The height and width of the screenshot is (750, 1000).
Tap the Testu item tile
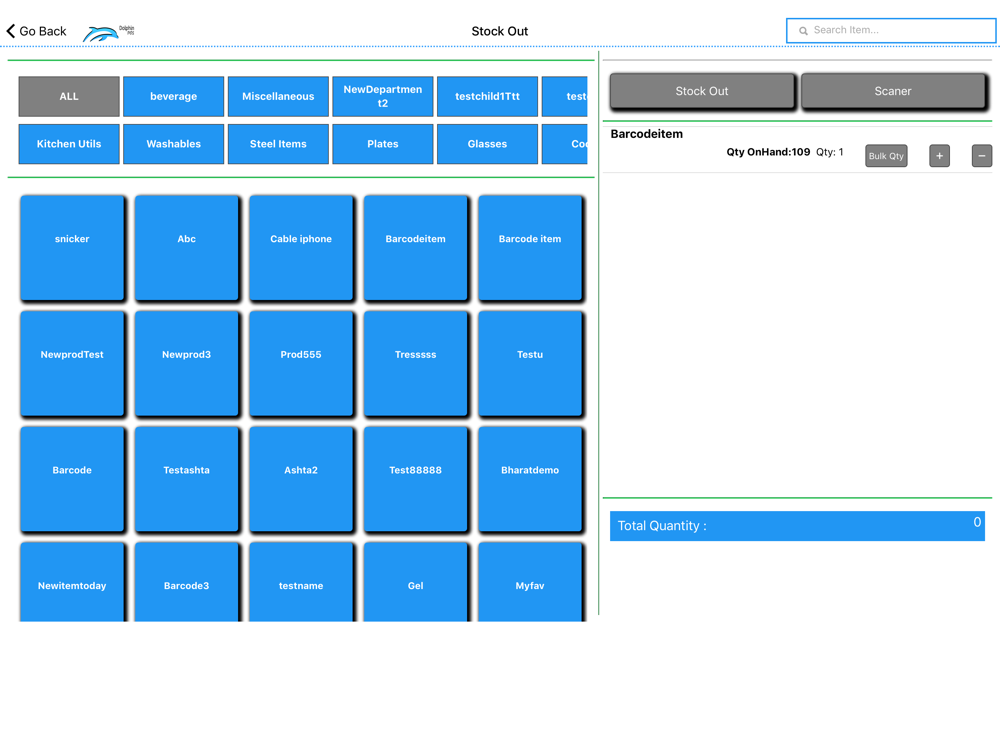click(530, 363)
